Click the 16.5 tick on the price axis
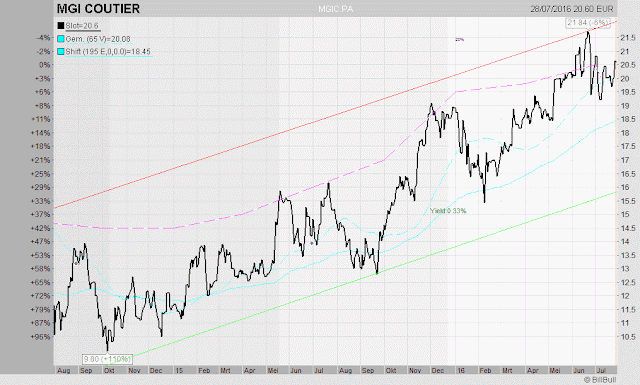 tap(628, 174)
